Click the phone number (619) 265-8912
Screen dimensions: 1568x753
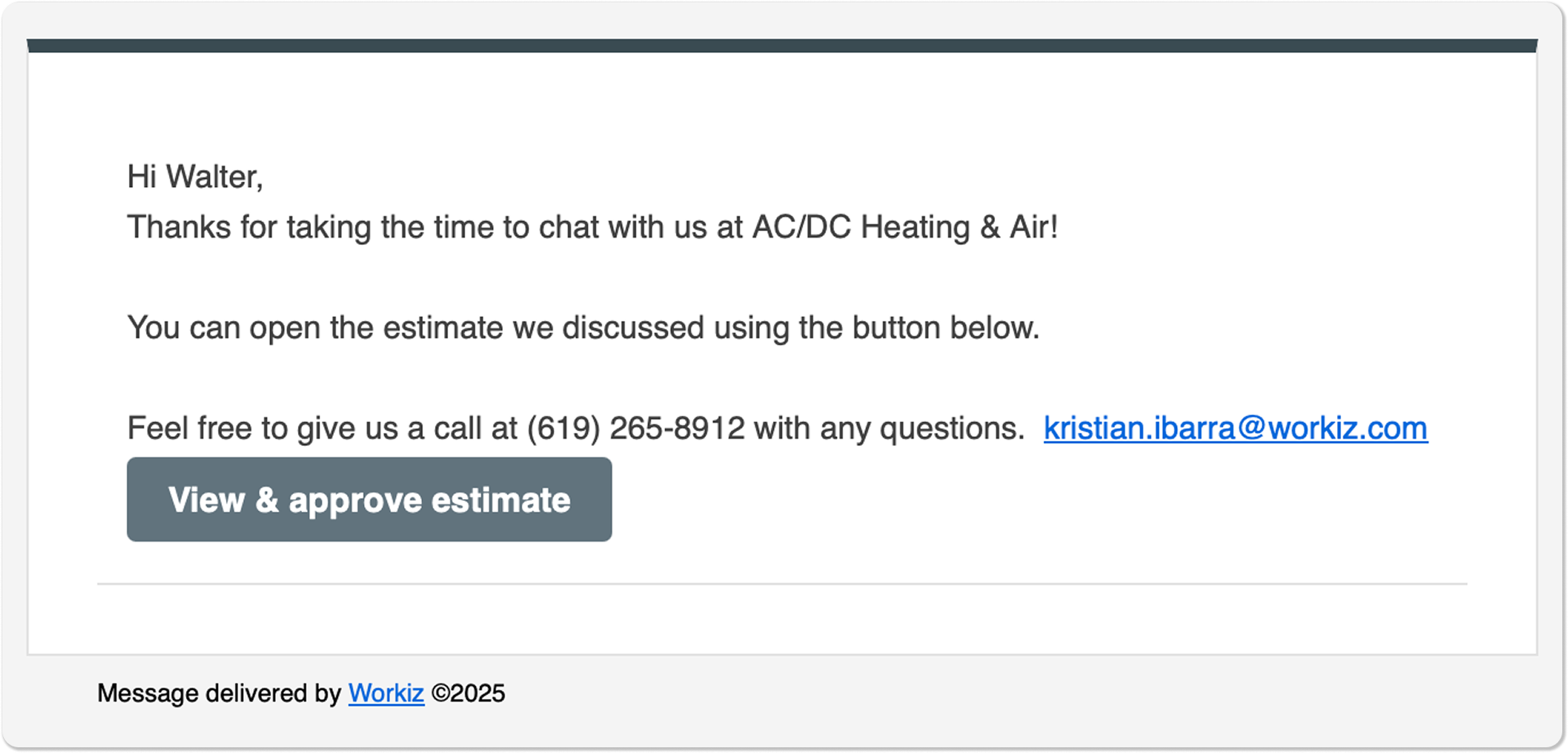(636, 428)
